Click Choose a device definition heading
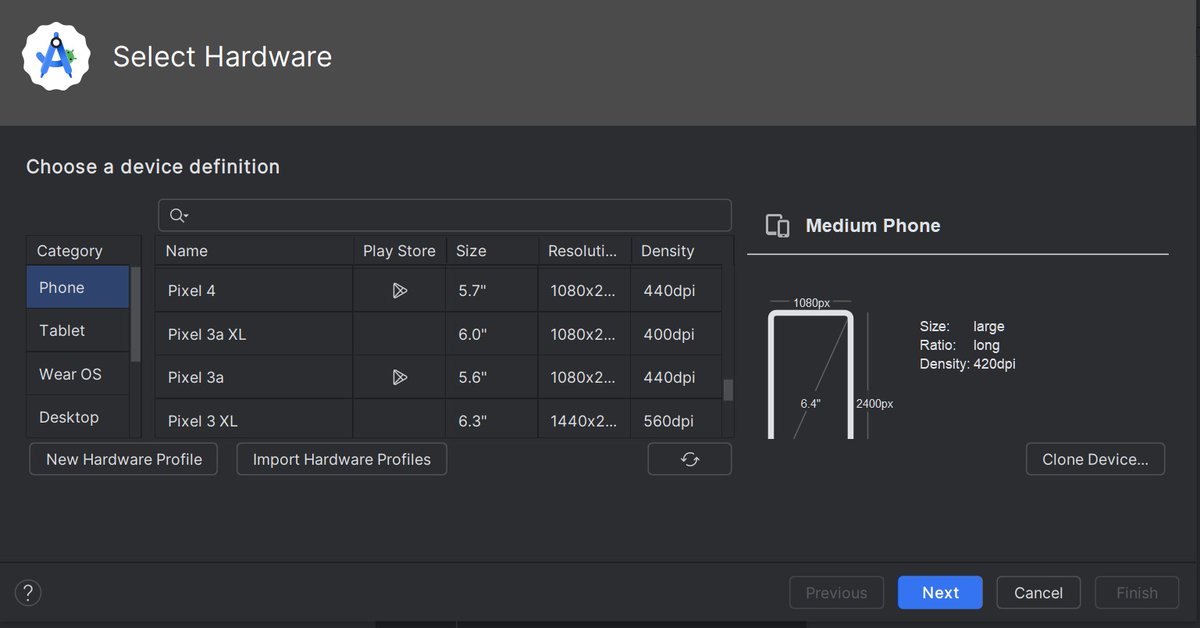 (153, 167)
